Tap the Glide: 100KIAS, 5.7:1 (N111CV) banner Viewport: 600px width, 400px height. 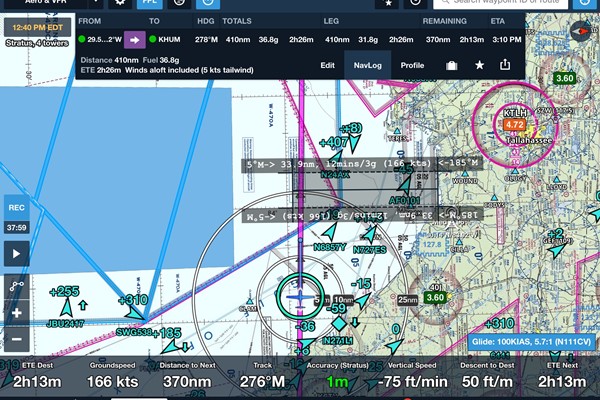tap(531, 342)
